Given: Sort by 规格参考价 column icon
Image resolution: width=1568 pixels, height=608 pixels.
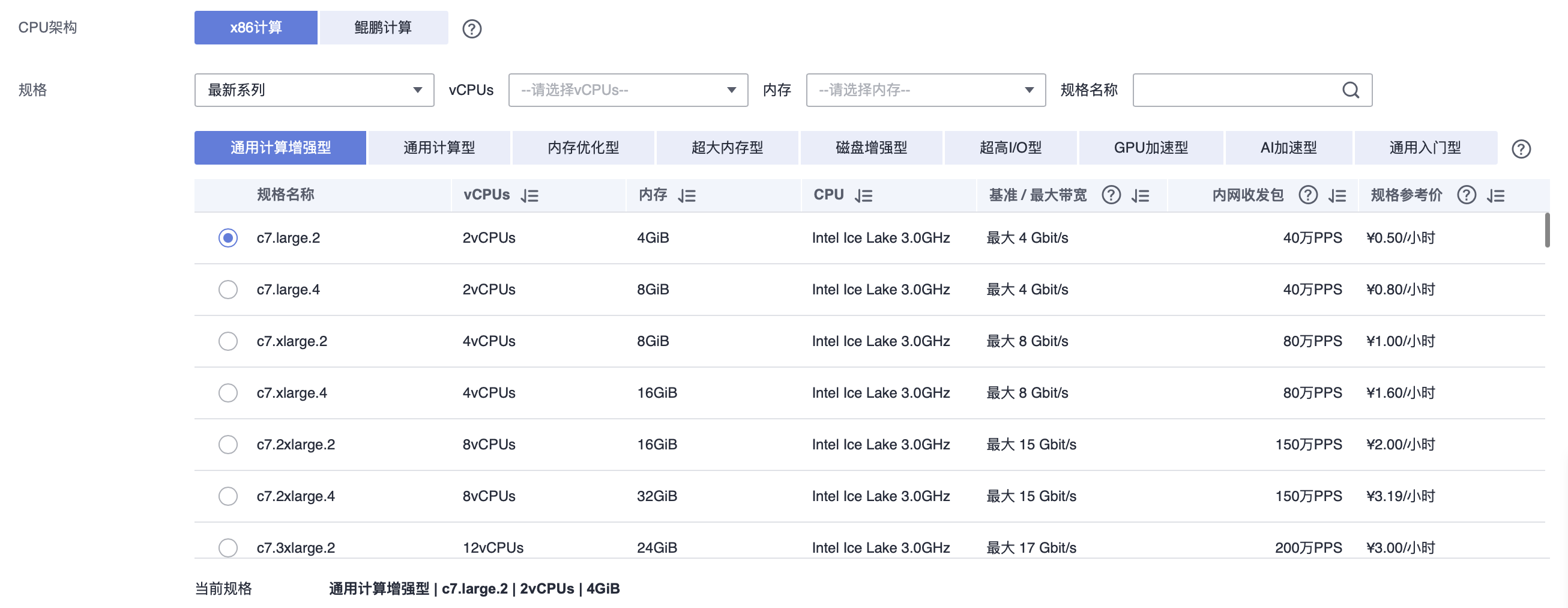Looking at the screenshot, I should 1495,196.
